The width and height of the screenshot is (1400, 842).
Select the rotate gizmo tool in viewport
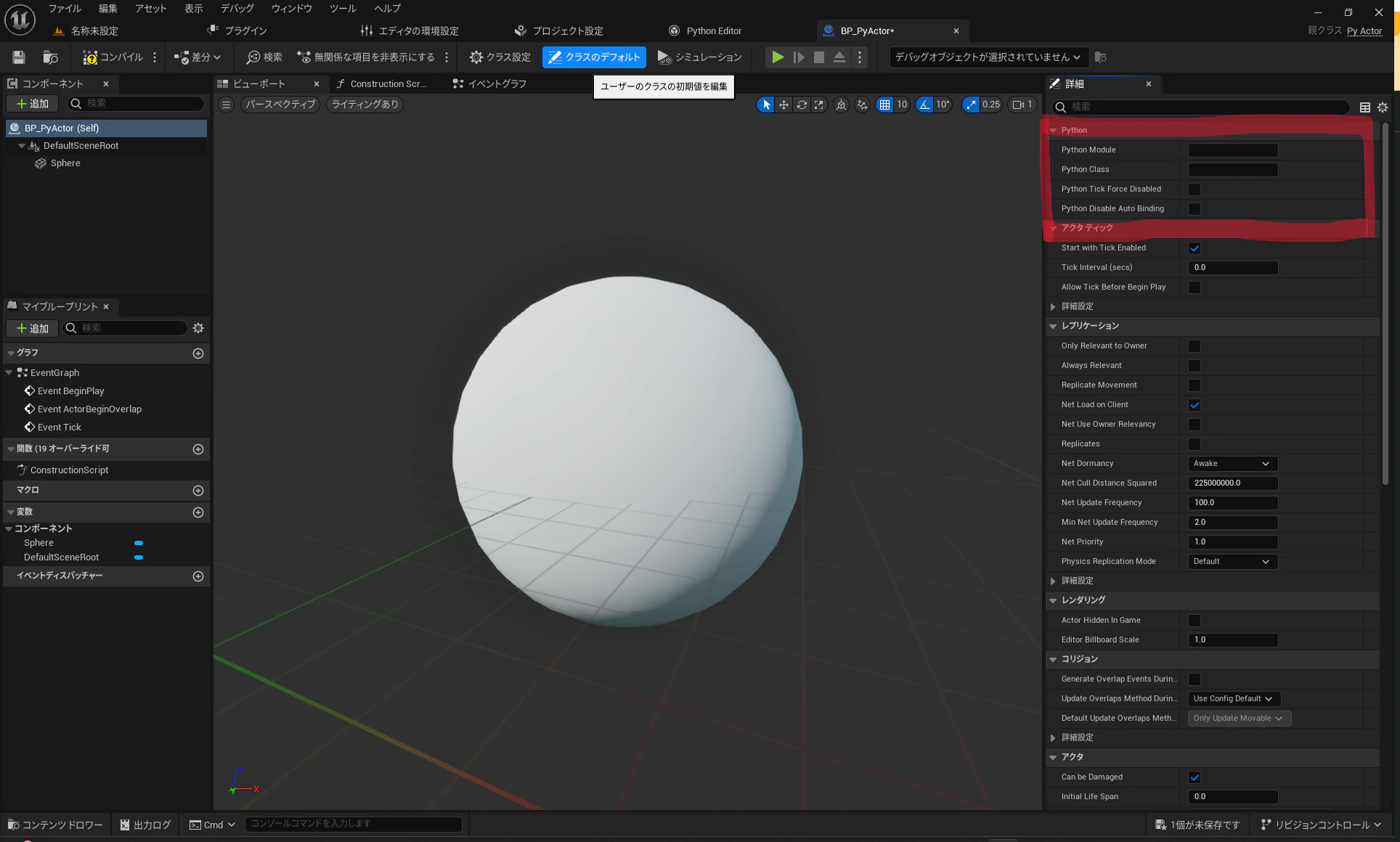[802, 105]
